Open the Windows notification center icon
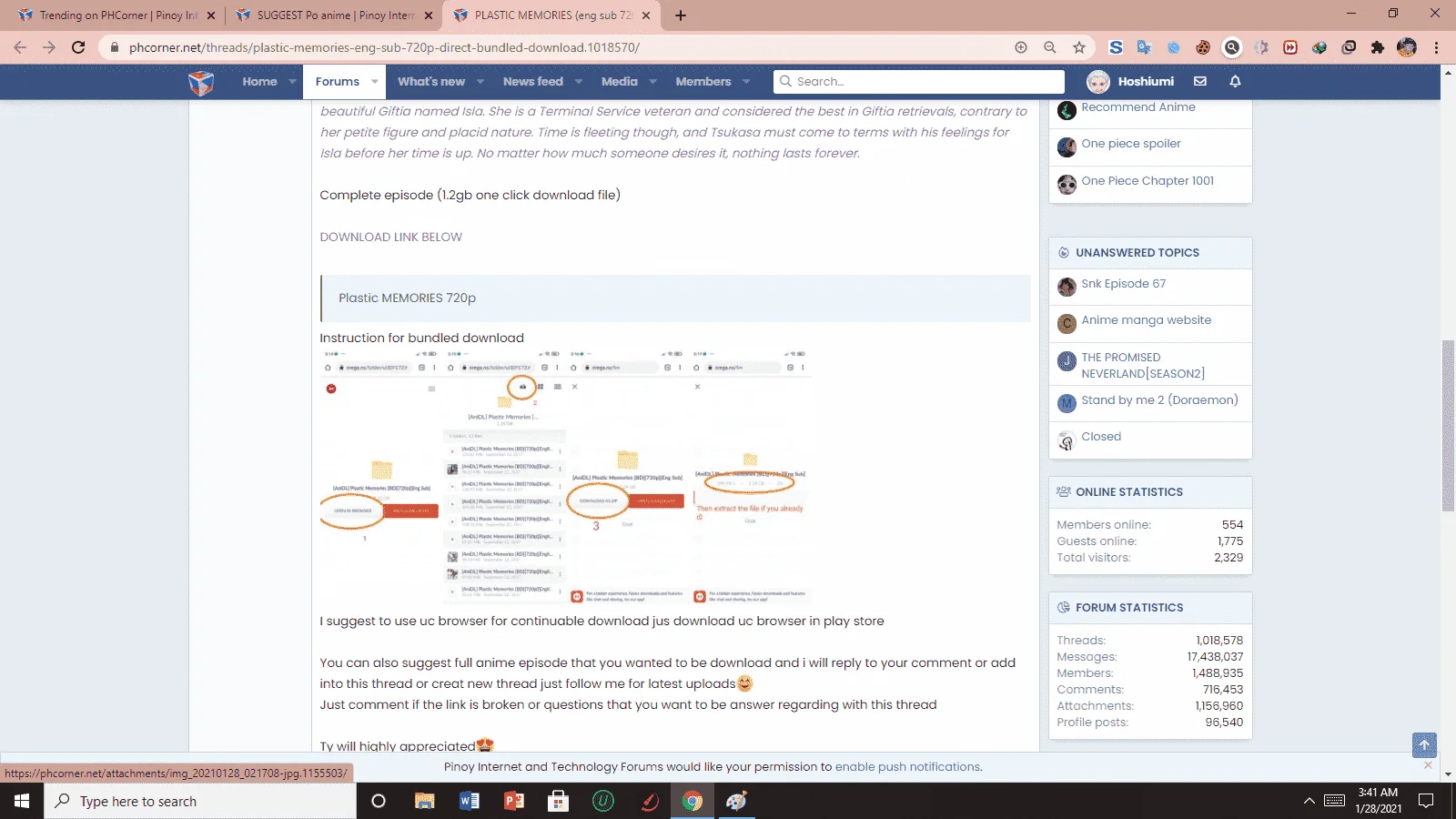1456x819 pixels. [x=1426, y=801]
